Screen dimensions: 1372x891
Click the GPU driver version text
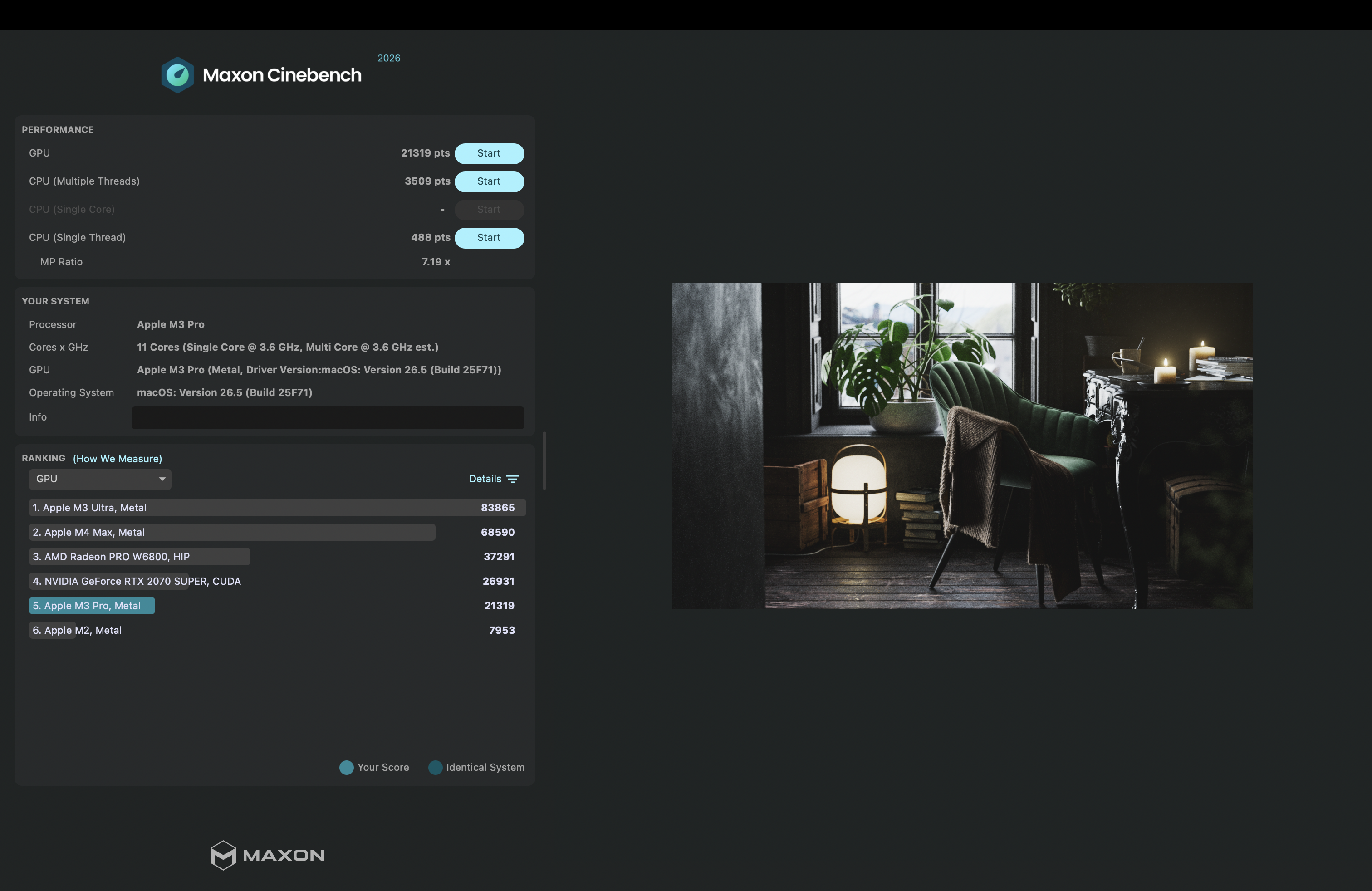coord(319,370)
